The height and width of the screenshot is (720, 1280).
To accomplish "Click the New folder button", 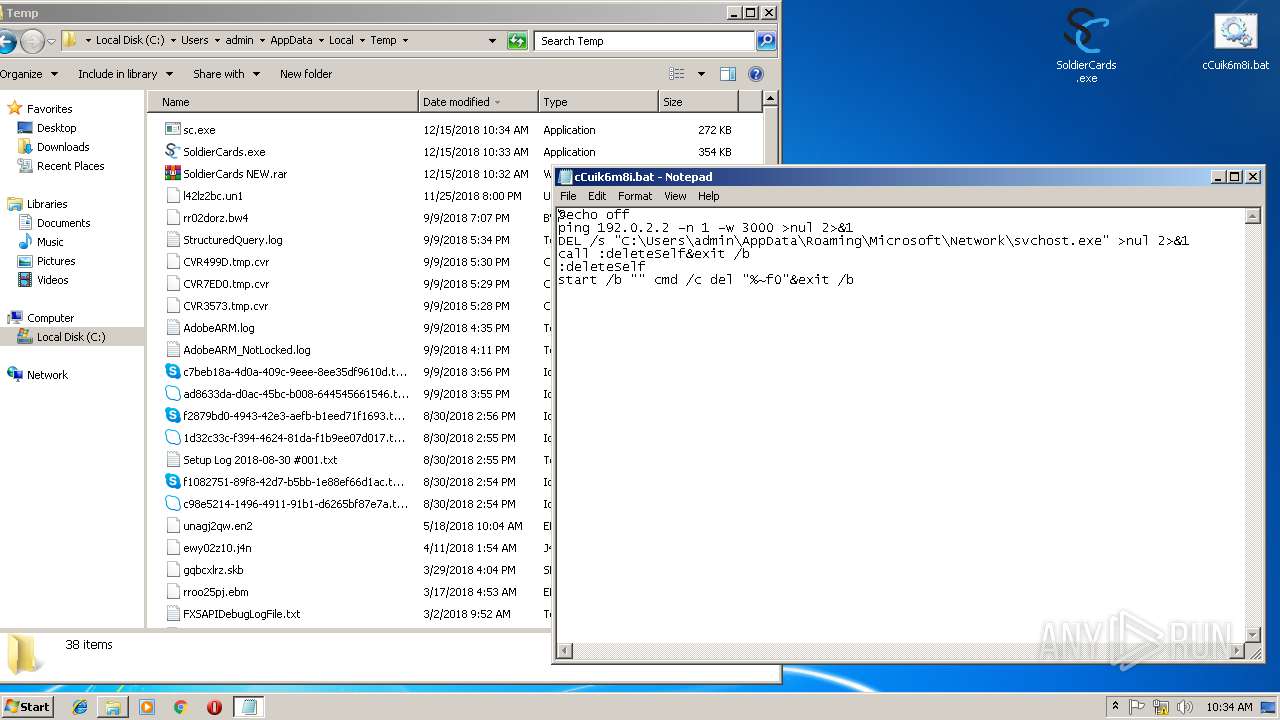I will tap(306, 74).
